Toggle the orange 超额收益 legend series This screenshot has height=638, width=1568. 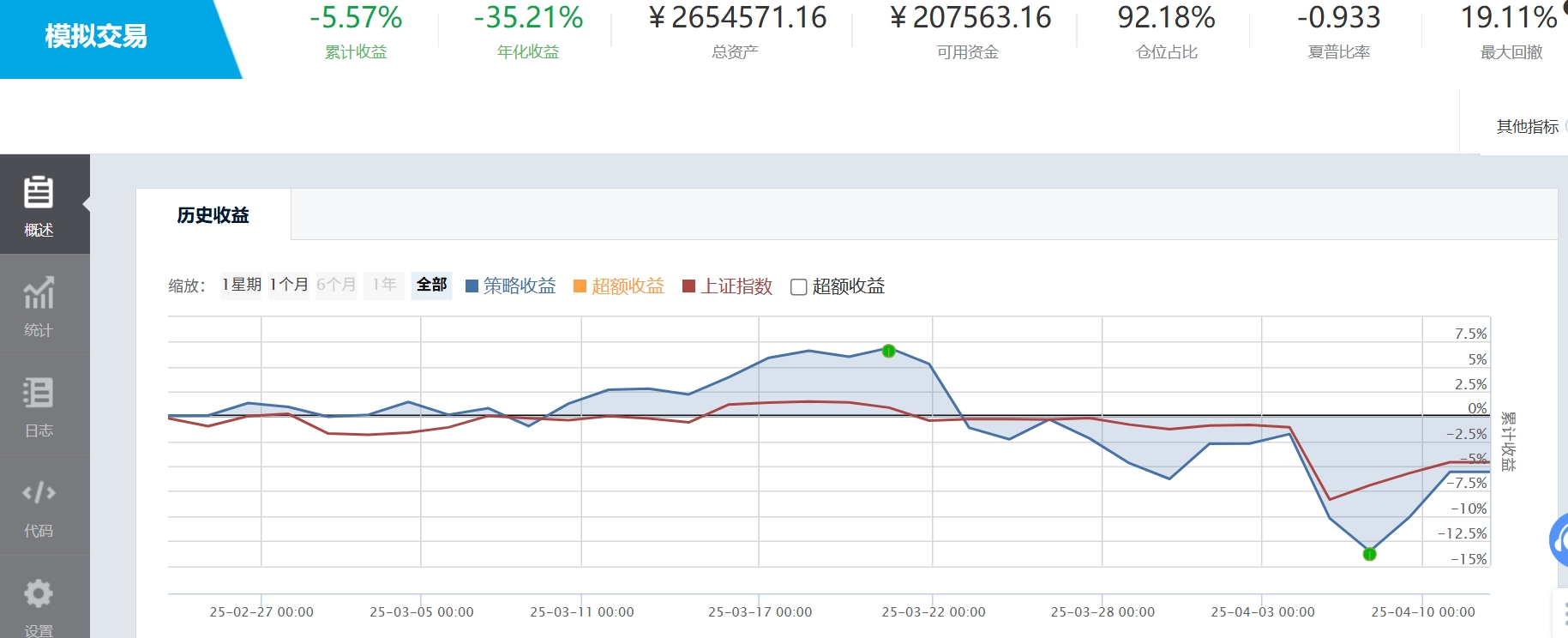(x=619, y=286)
